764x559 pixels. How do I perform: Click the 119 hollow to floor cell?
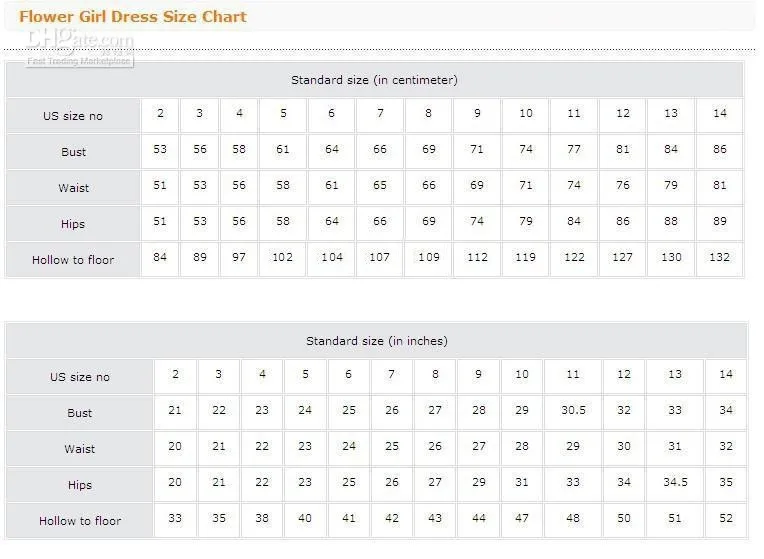(525, 258)
